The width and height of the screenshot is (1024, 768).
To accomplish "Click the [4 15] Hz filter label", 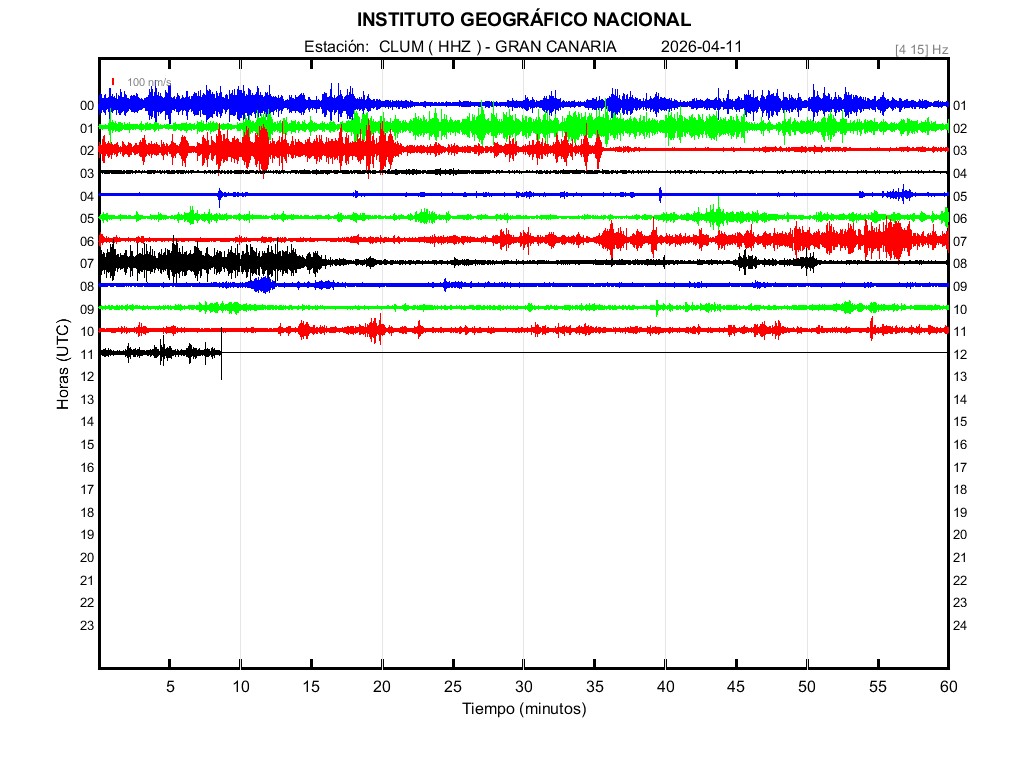I will (x=922, y=49).
